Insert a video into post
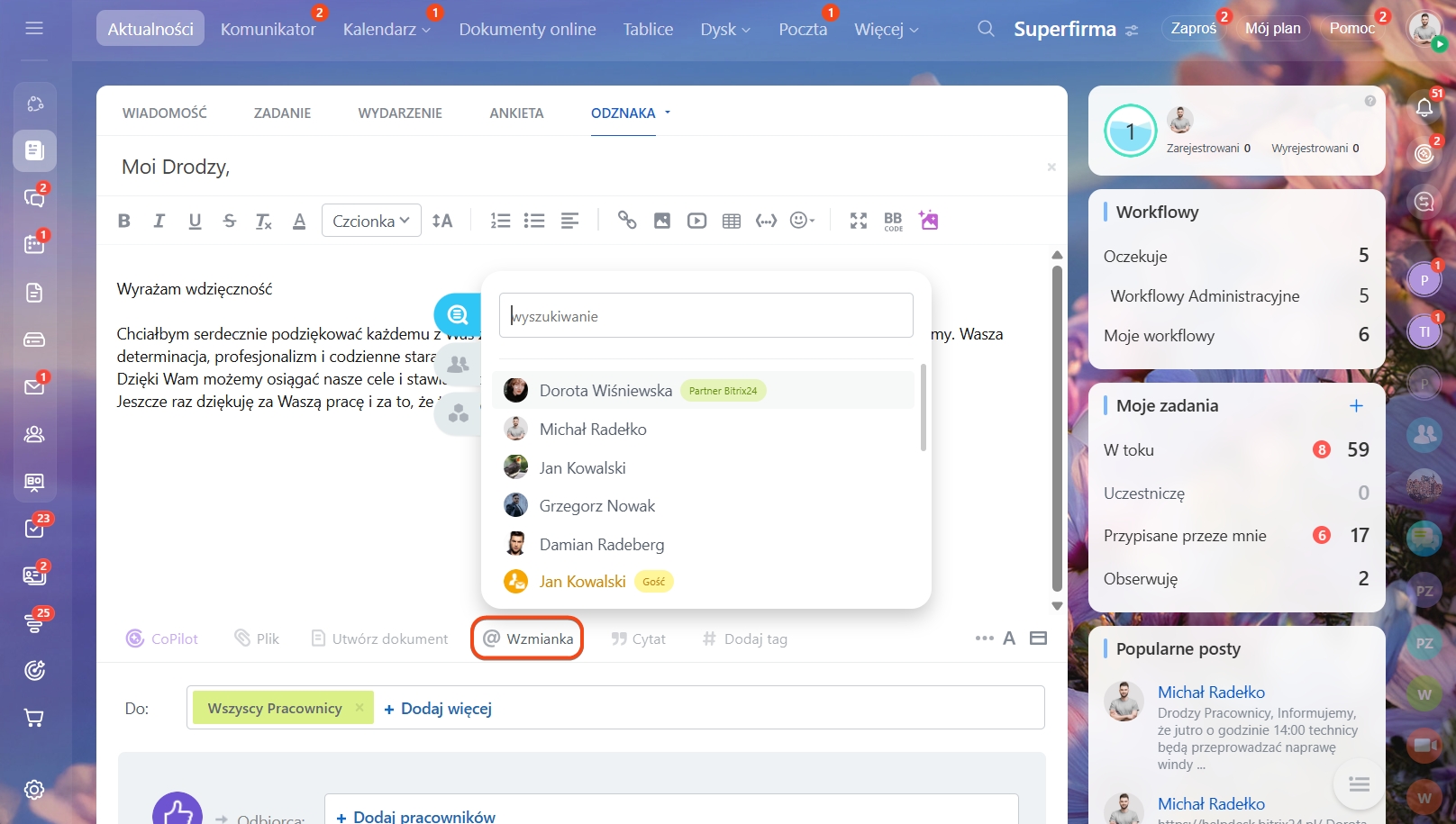Image resolution: width=1456 pixels, height=824 pixels. (697, 221)
